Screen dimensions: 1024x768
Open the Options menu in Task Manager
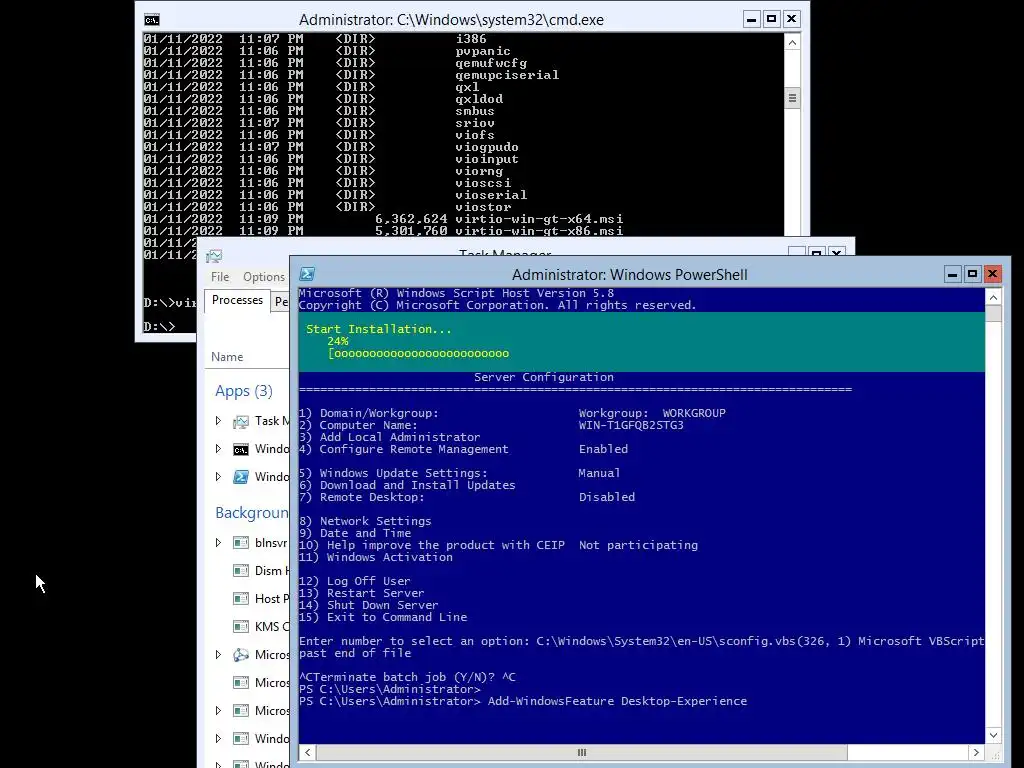point(264,277)
